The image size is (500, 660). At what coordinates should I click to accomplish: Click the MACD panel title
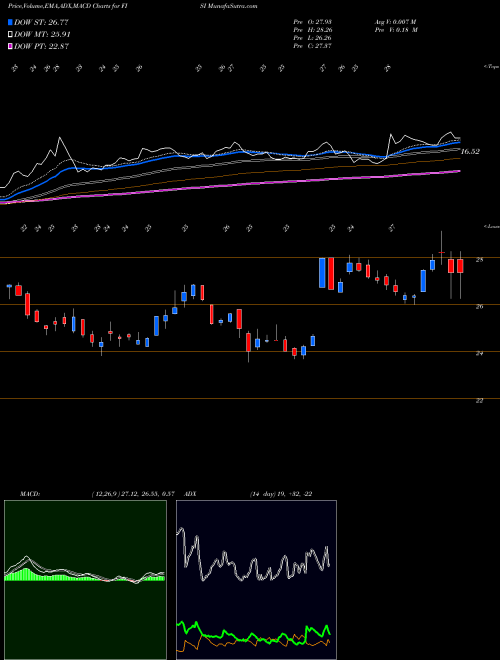pos(29,494)
